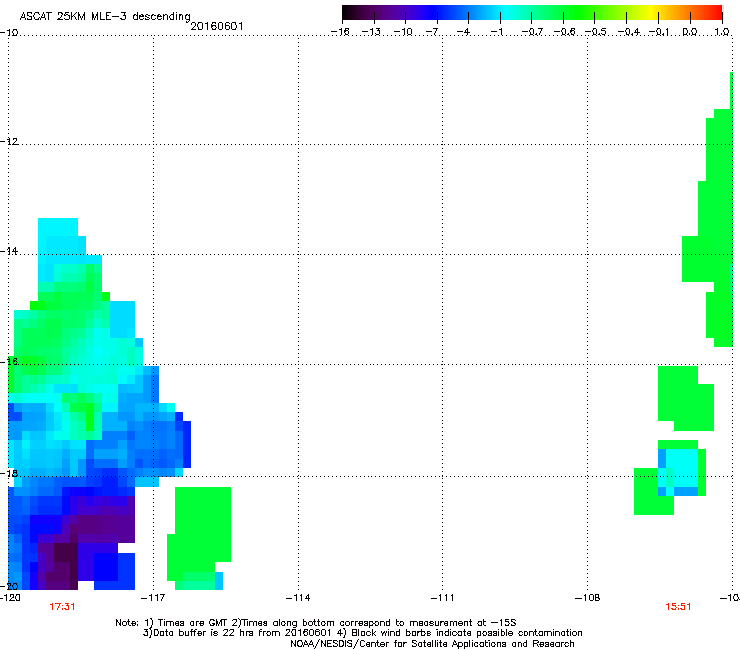Click the longitude axis label -108

coord(588,598)
